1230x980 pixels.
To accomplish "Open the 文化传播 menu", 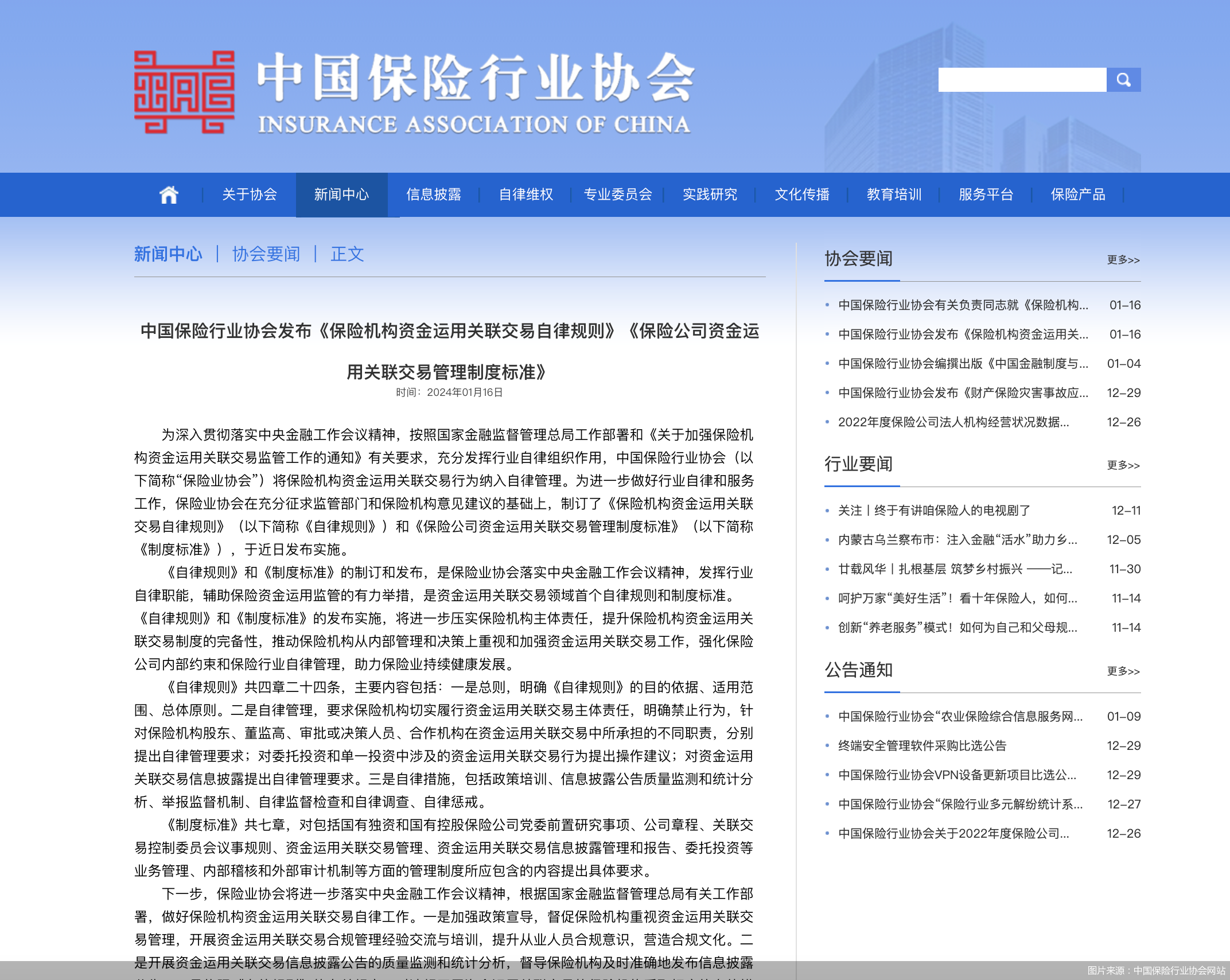I will (802, 195).
